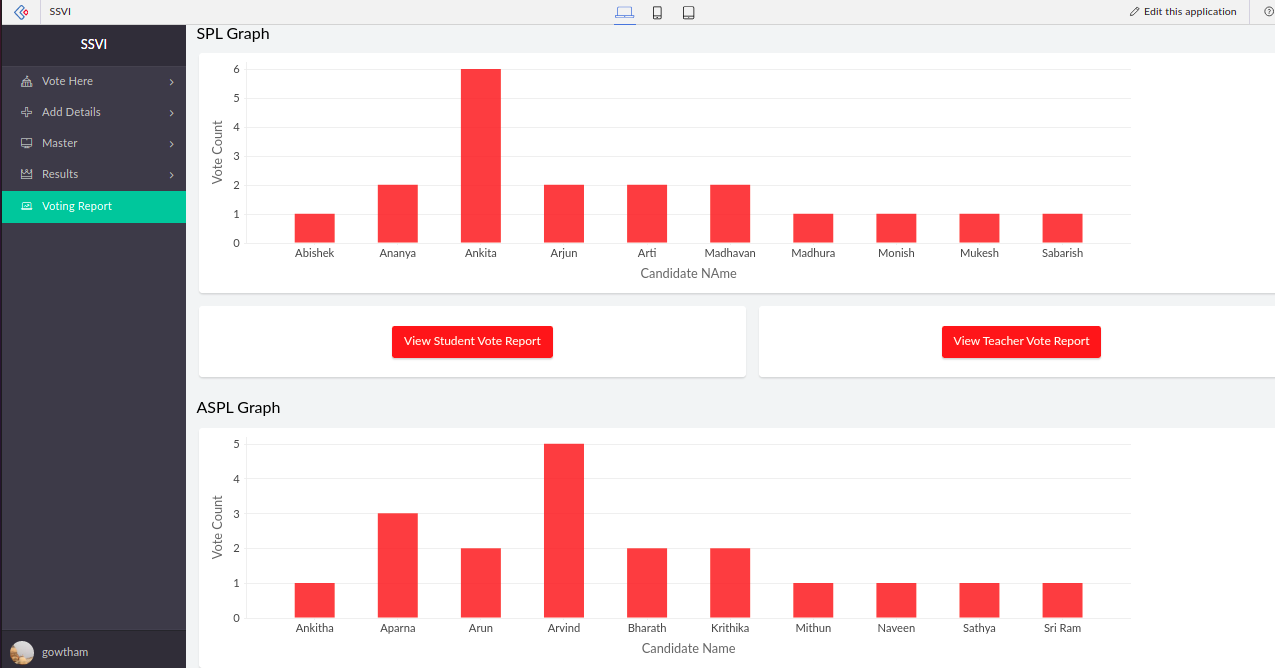Screen dimensions: 1275x668
Task: Click Ankita's bar in the SPL graph
Action: click(480, 155)
